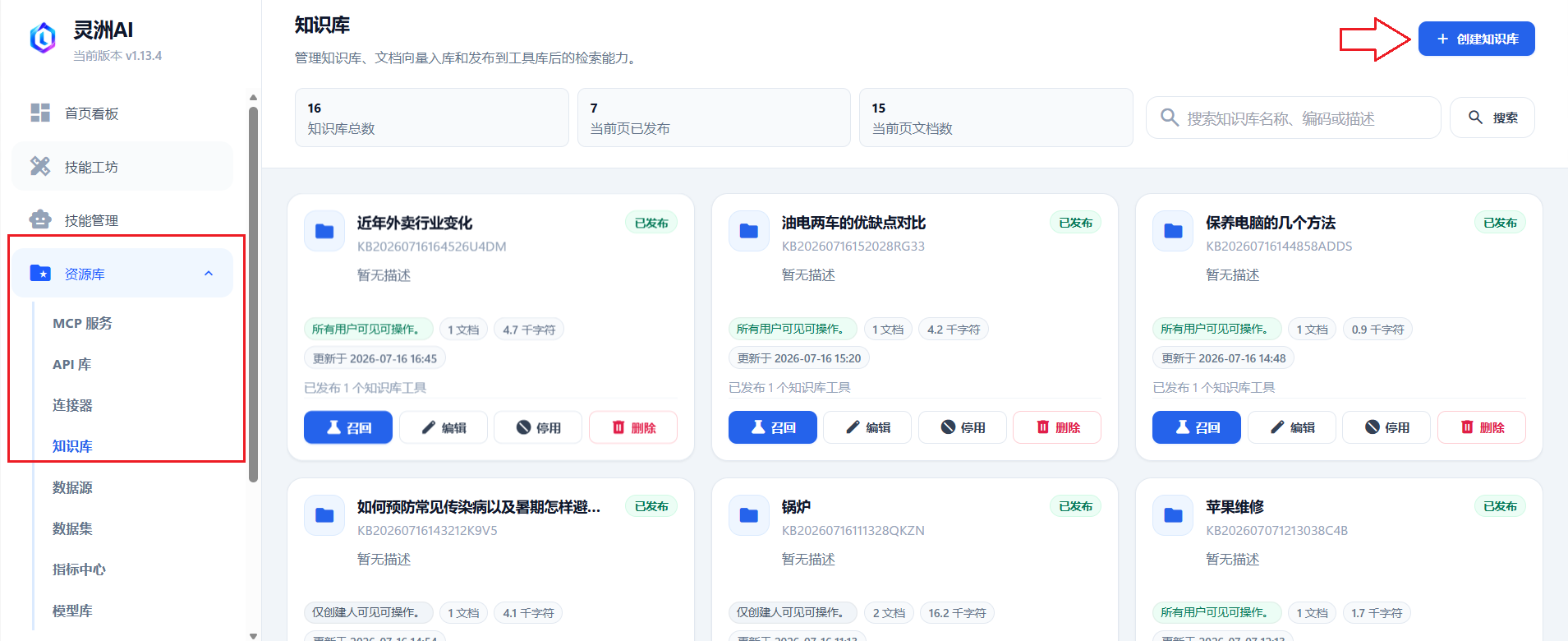The height and width of the screenshot is (641, 1568).
Task: Go to MCP 服务 submenu
Action: coord(82,323)
